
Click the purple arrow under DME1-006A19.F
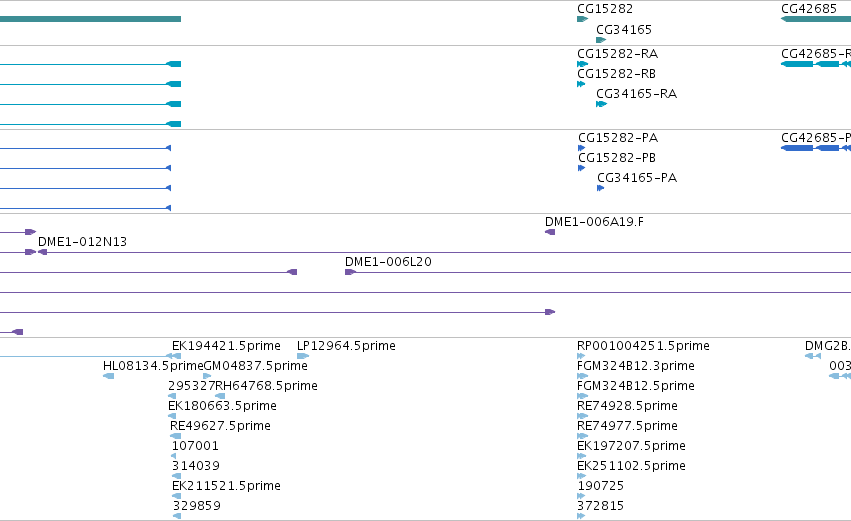click(x=550, y=232)
